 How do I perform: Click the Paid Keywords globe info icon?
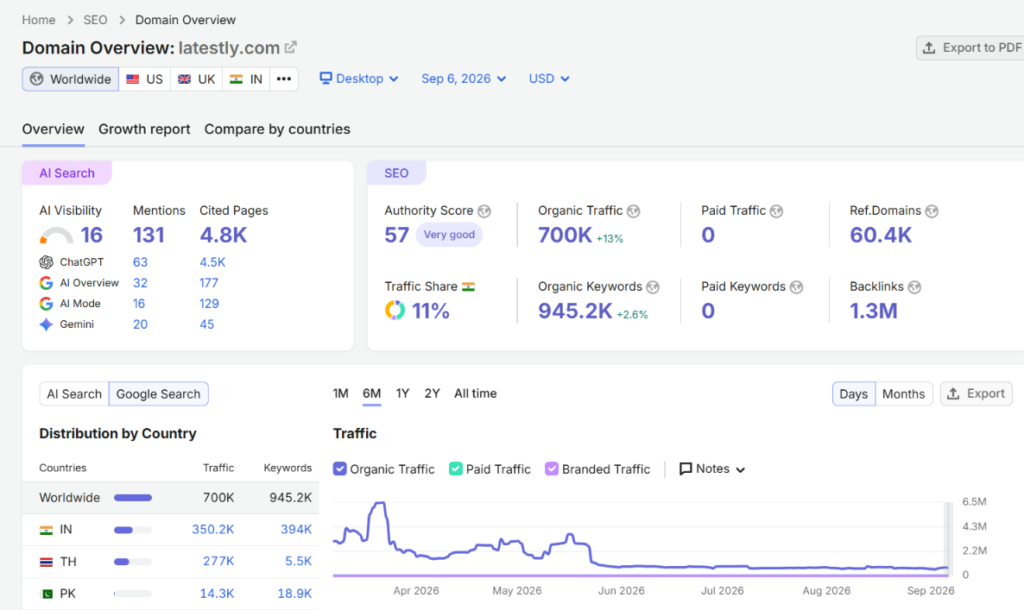(796, 287)
